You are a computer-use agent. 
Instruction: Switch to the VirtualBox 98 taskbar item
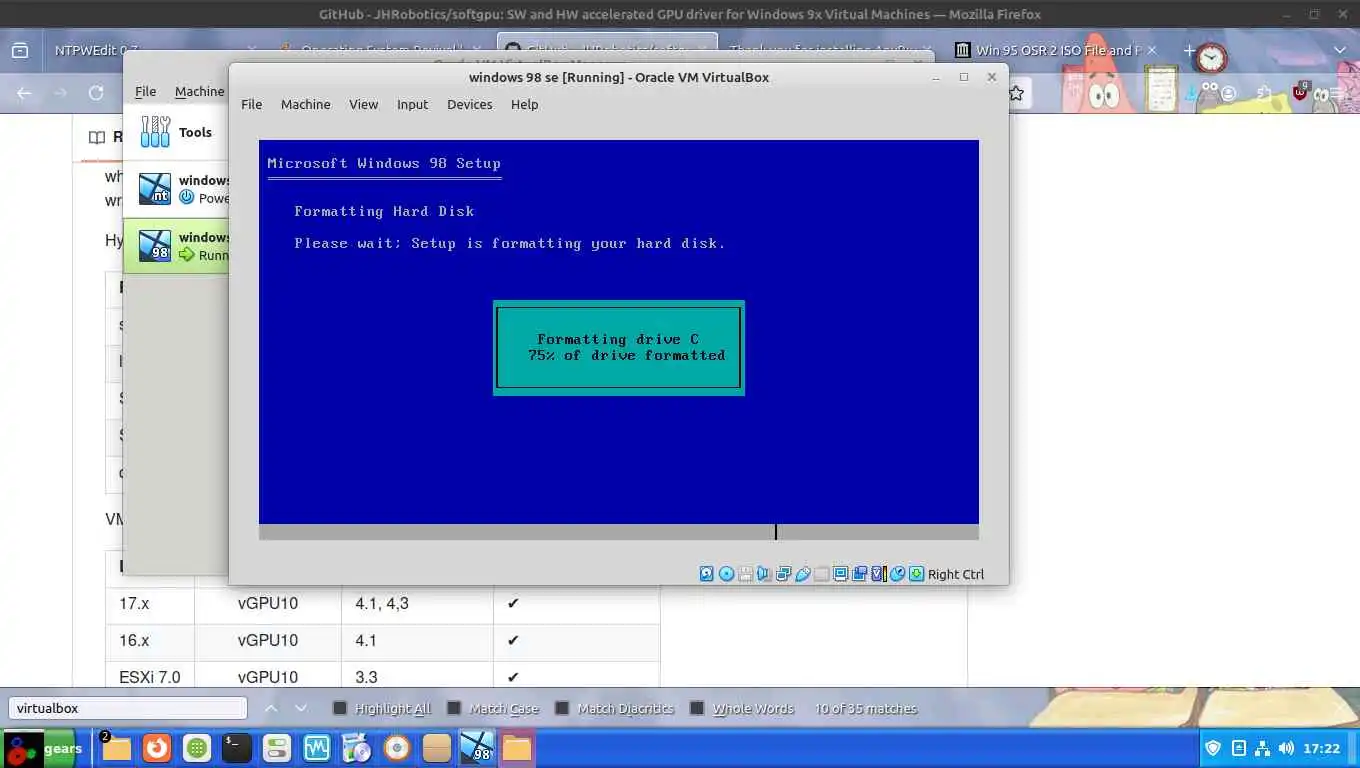coord(477,748)
